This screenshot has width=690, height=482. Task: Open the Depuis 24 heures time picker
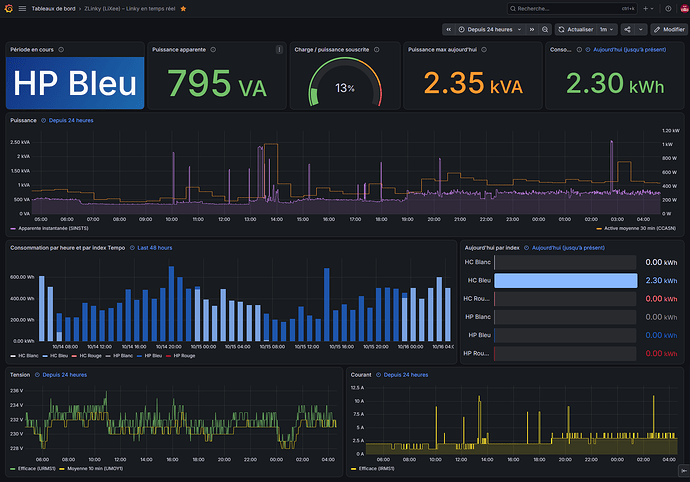490,29
